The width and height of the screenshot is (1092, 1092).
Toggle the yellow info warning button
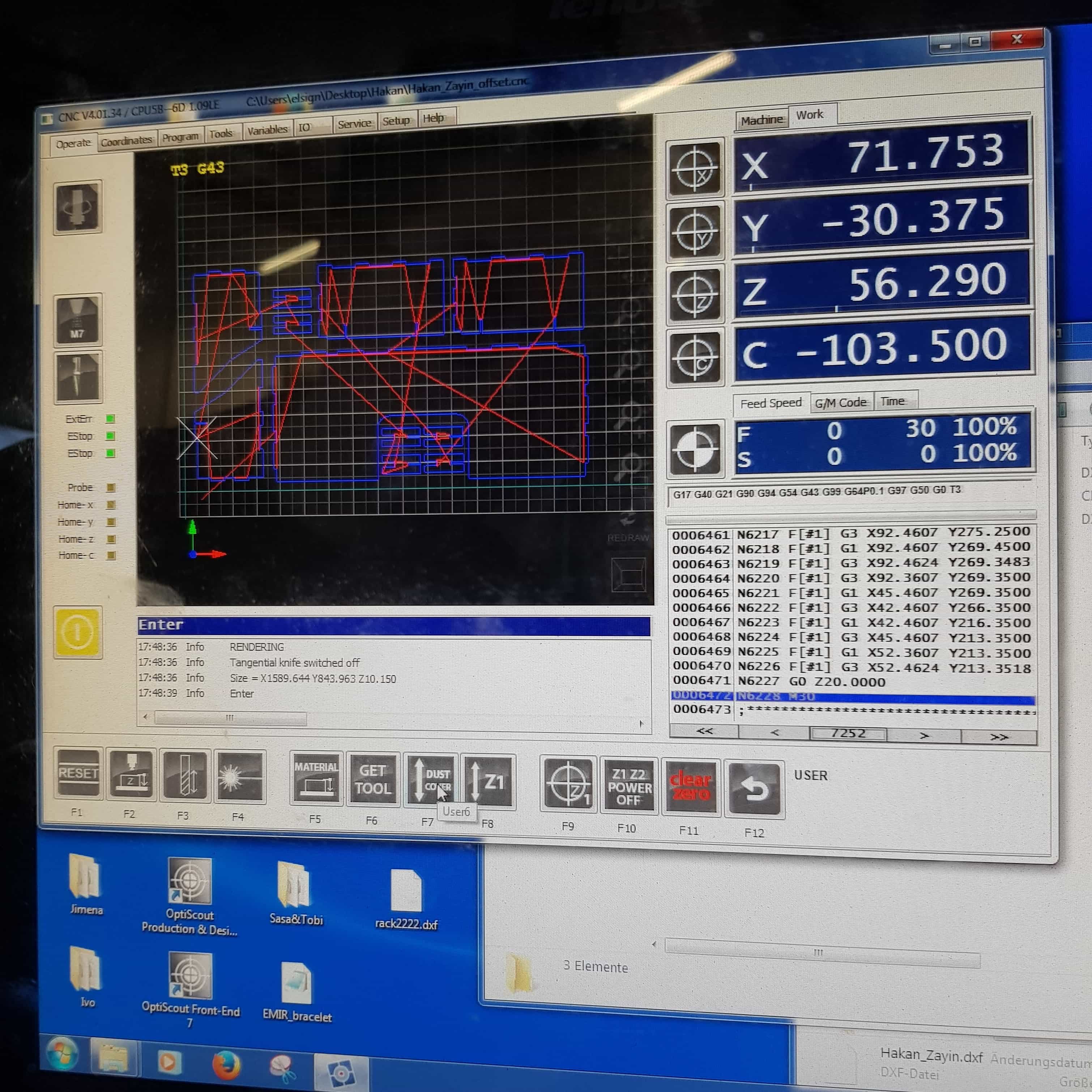point(78,632)
